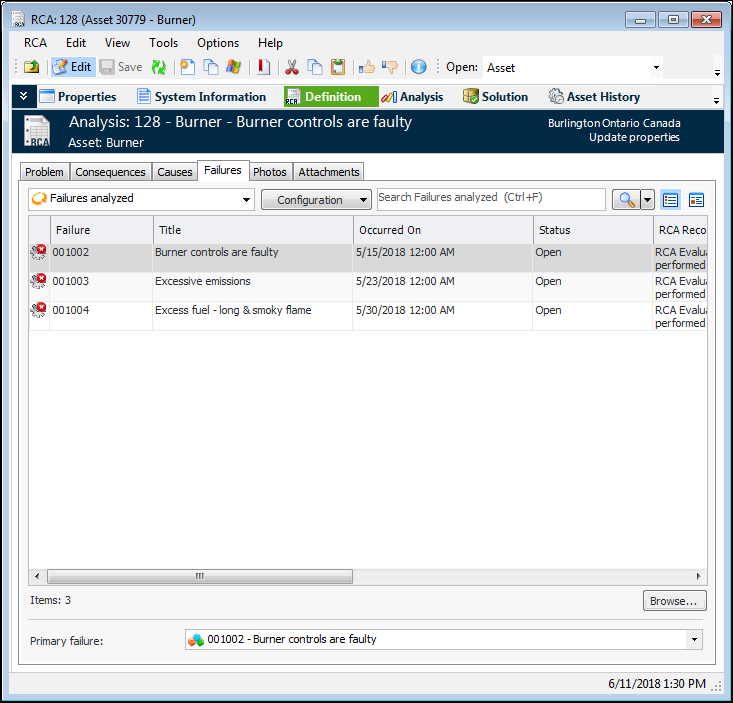Screen dimensions: 733x703
Task: Collapse the navigation bar double chevron
Action: 25,96
